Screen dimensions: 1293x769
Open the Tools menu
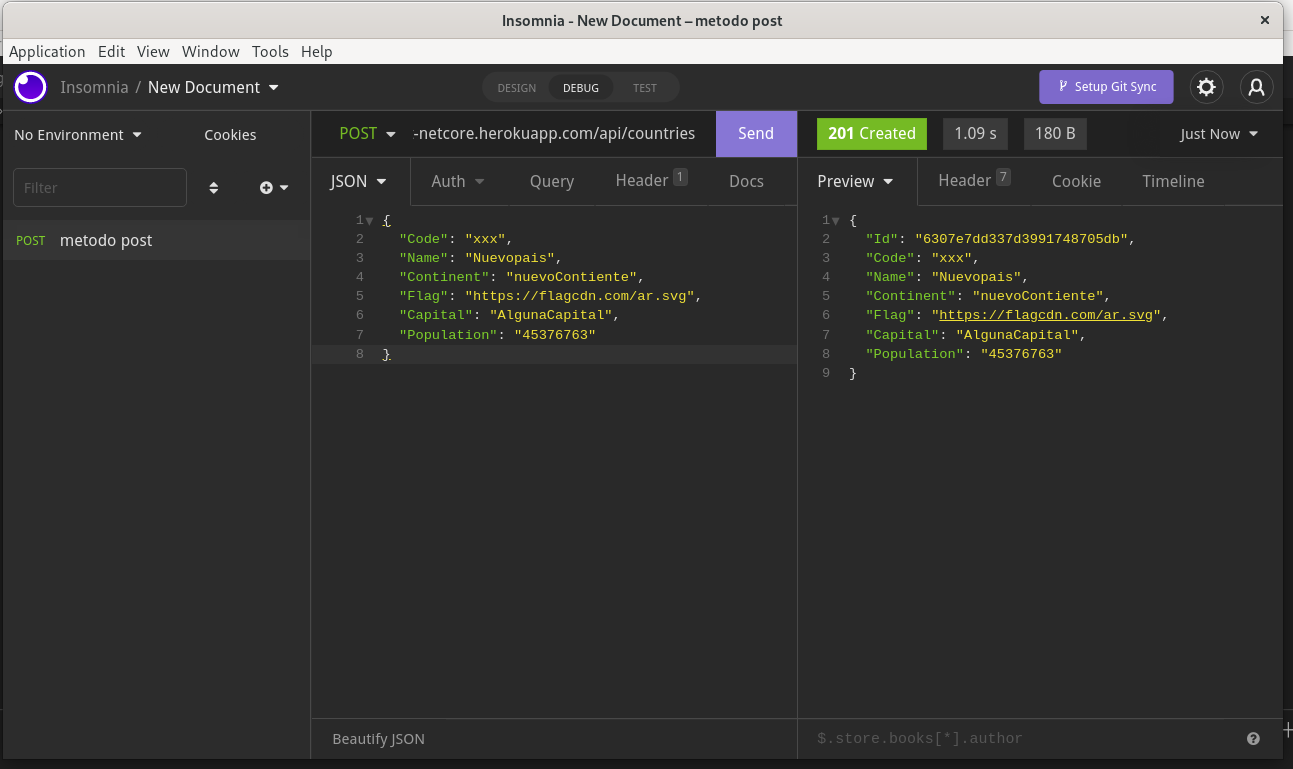click(270, 51)
